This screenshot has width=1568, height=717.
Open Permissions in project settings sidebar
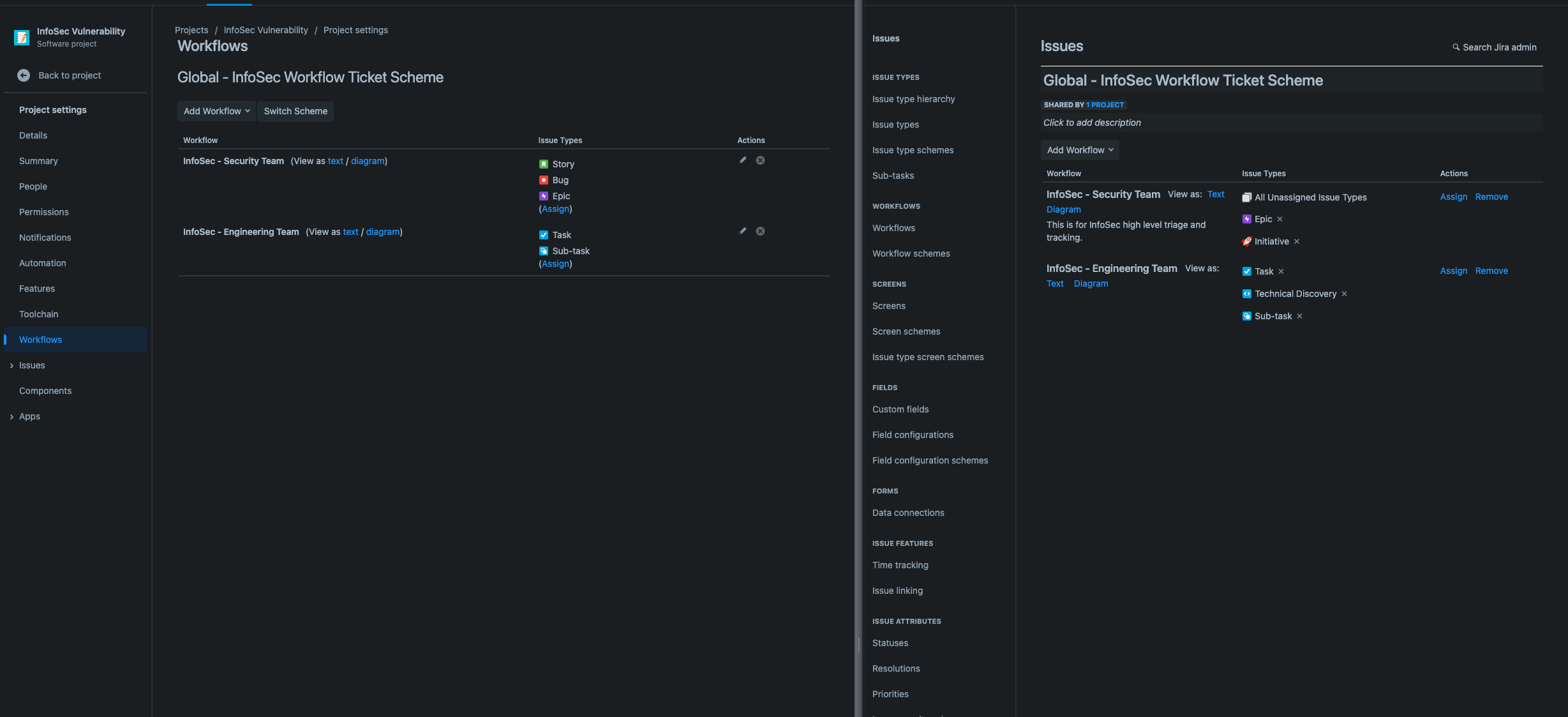[43, 212]
